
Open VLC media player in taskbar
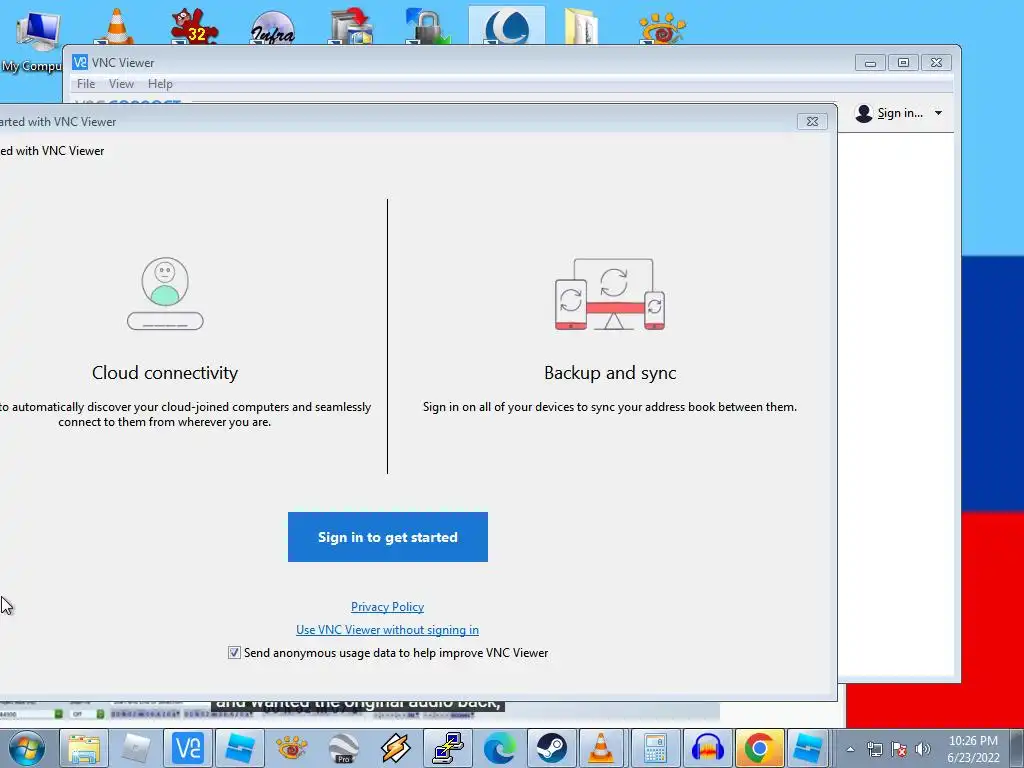[x=601, y=748]
